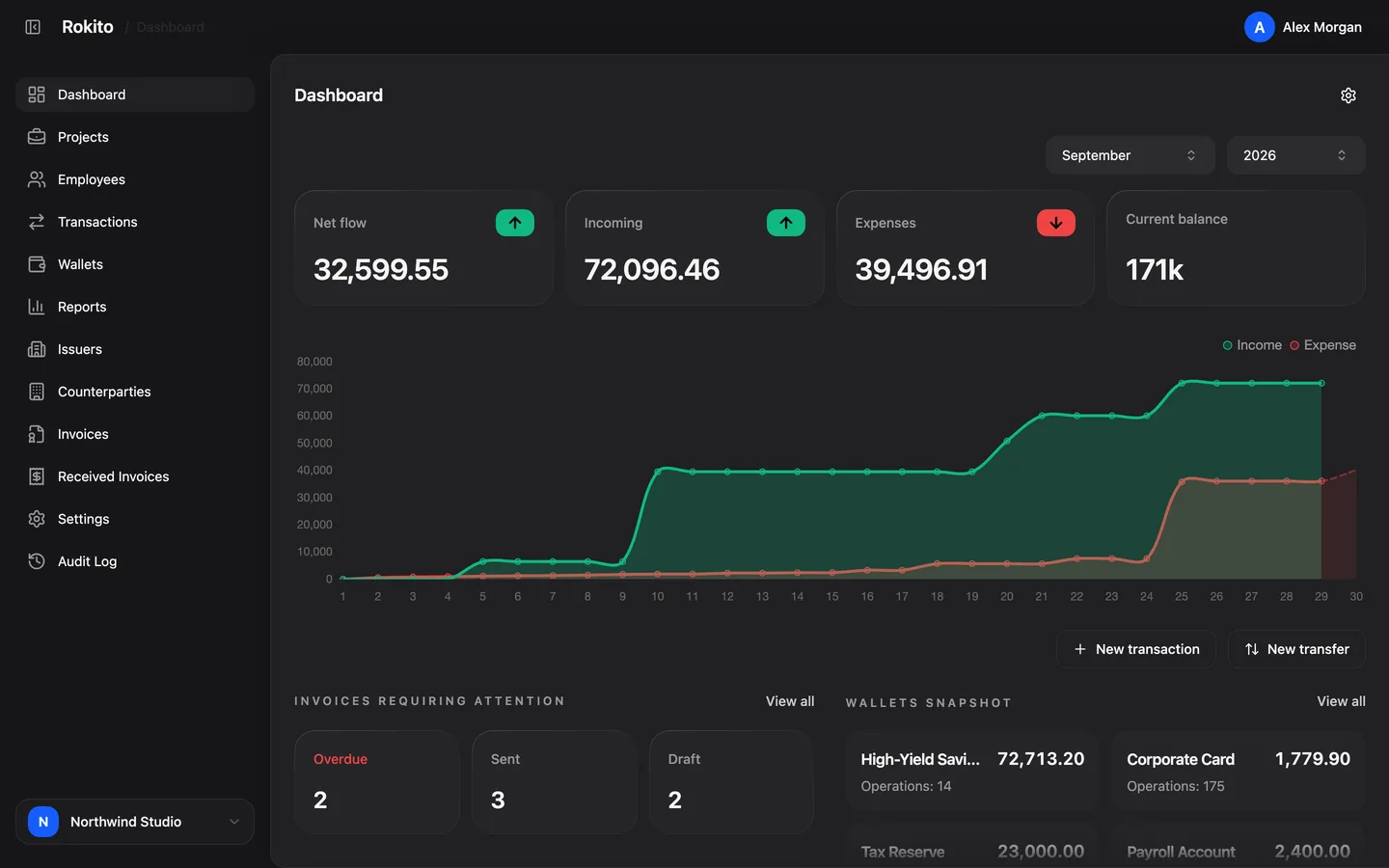Open the dashboard settings gear icon
The width and height of the screenshot is (1389, 868).
pyautogui.click(x=1348, y=95)
